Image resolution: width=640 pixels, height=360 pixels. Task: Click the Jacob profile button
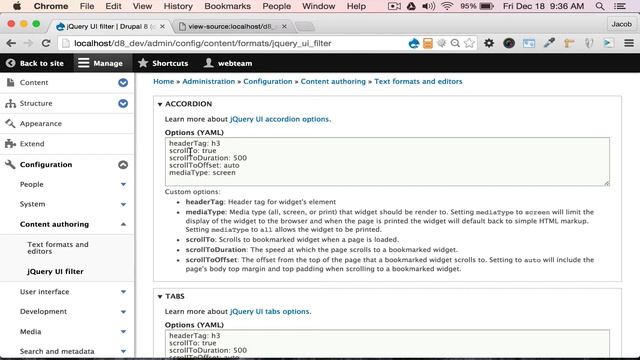(621, 24)
